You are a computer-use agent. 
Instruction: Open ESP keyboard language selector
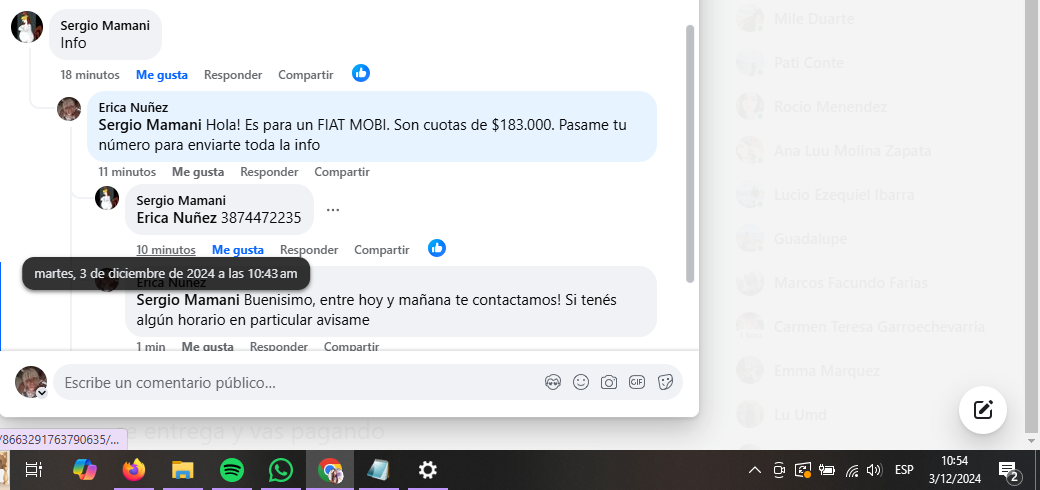pos(904,470)
